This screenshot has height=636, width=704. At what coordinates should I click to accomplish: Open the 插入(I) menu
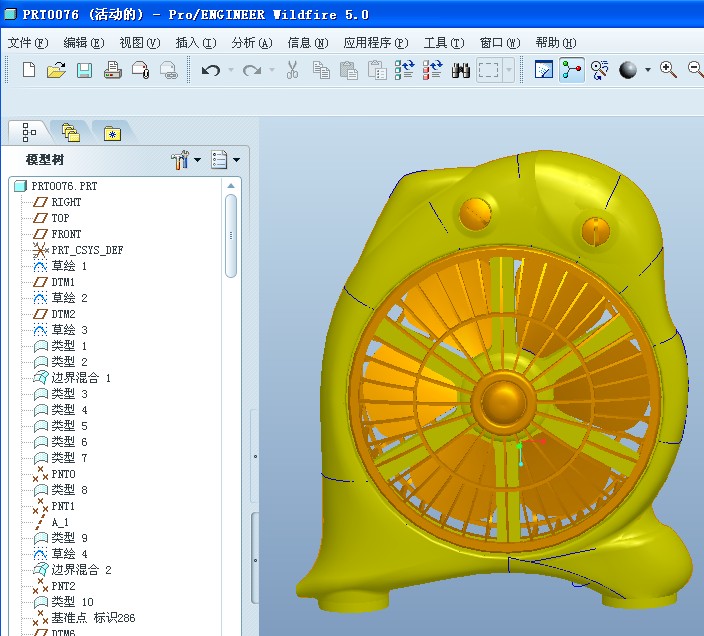coord(196,43)
